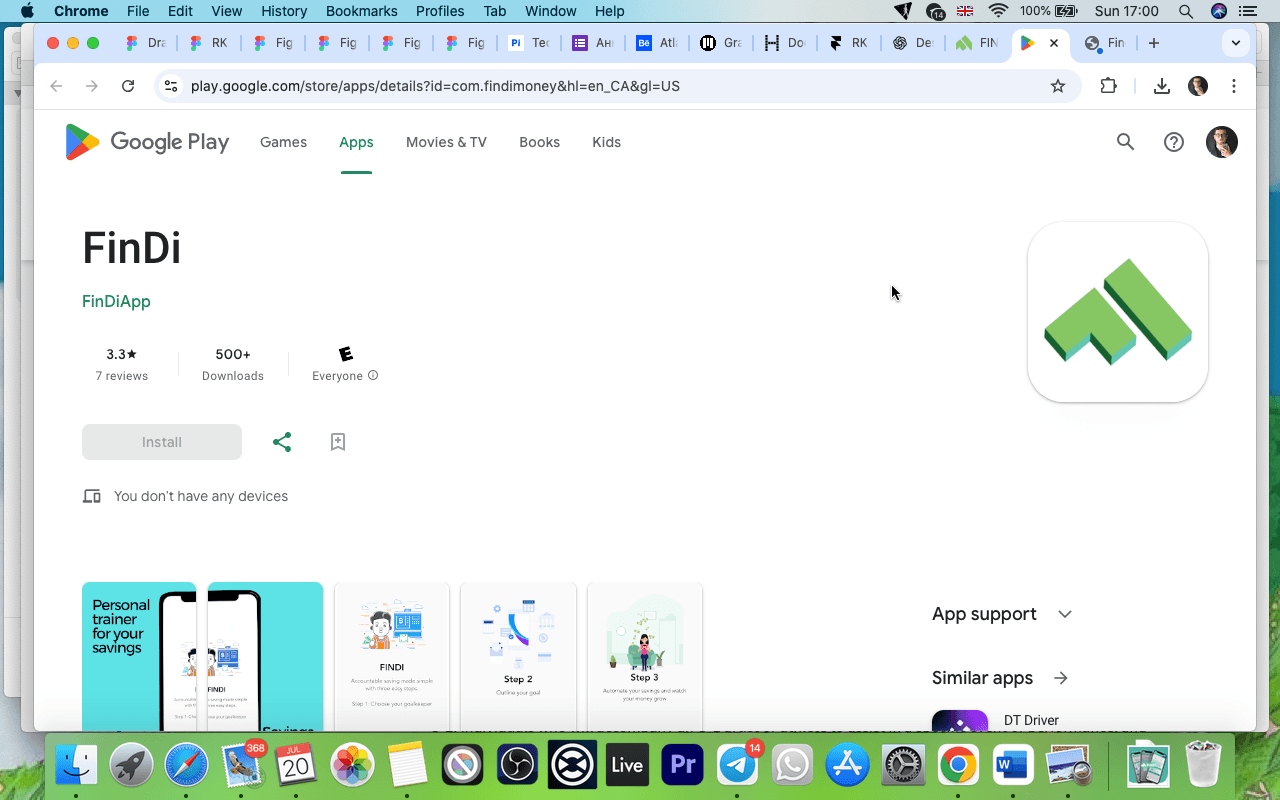Open Spotlight search in menu bar
This screenshot has height=800, width=1280.
click(1186, 11)
